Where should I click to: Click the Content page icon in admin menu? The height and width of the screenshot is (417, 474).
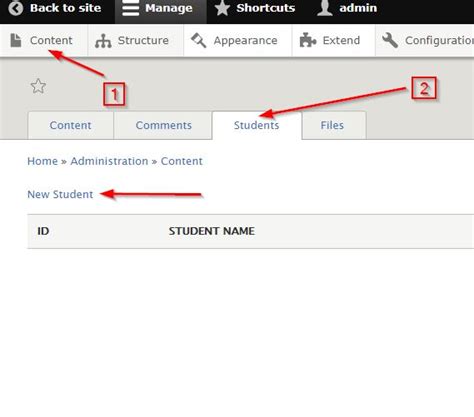15,40
